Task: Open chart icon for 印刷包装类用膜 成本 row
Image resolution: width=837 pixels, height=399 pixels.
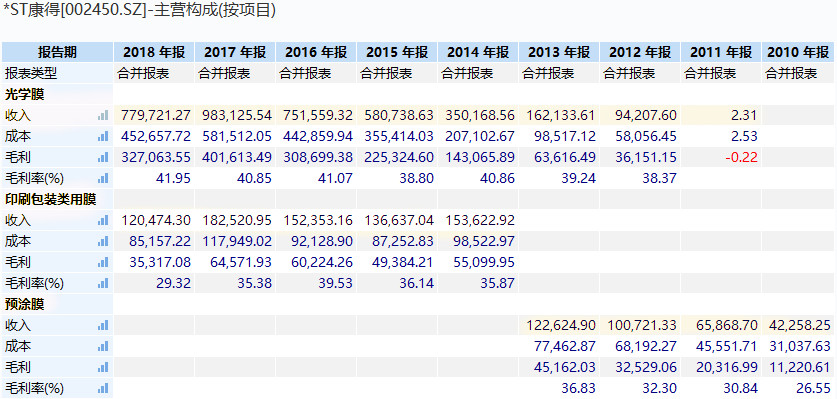Action: (x=103, y=241)
